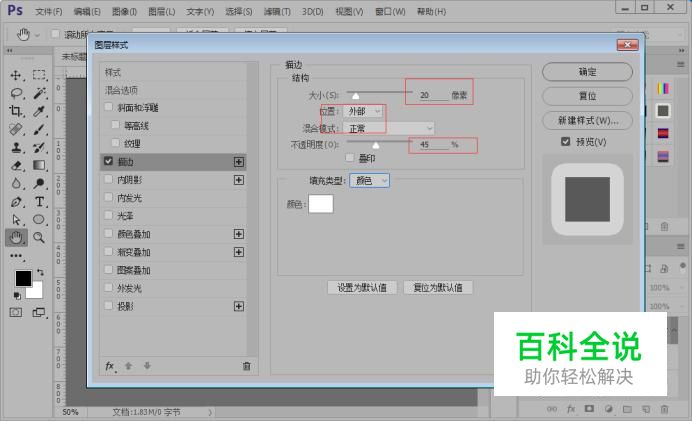Open the 编辑(E) menu

87,11
